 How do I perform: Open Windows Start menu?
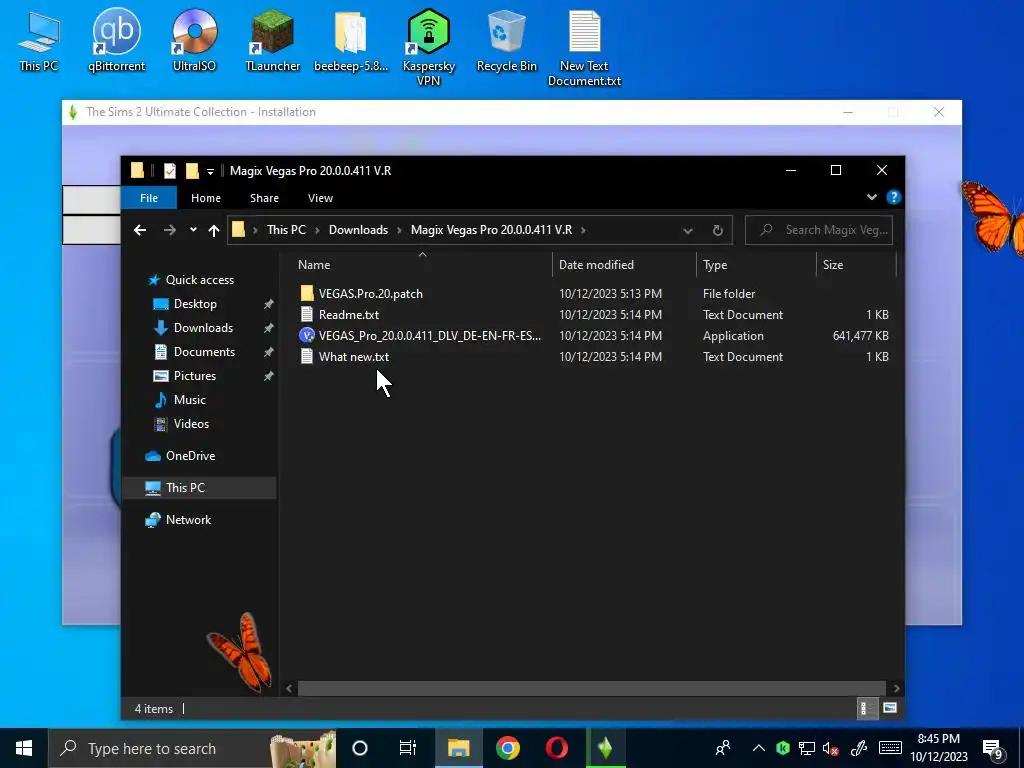(x=24, y=748)
